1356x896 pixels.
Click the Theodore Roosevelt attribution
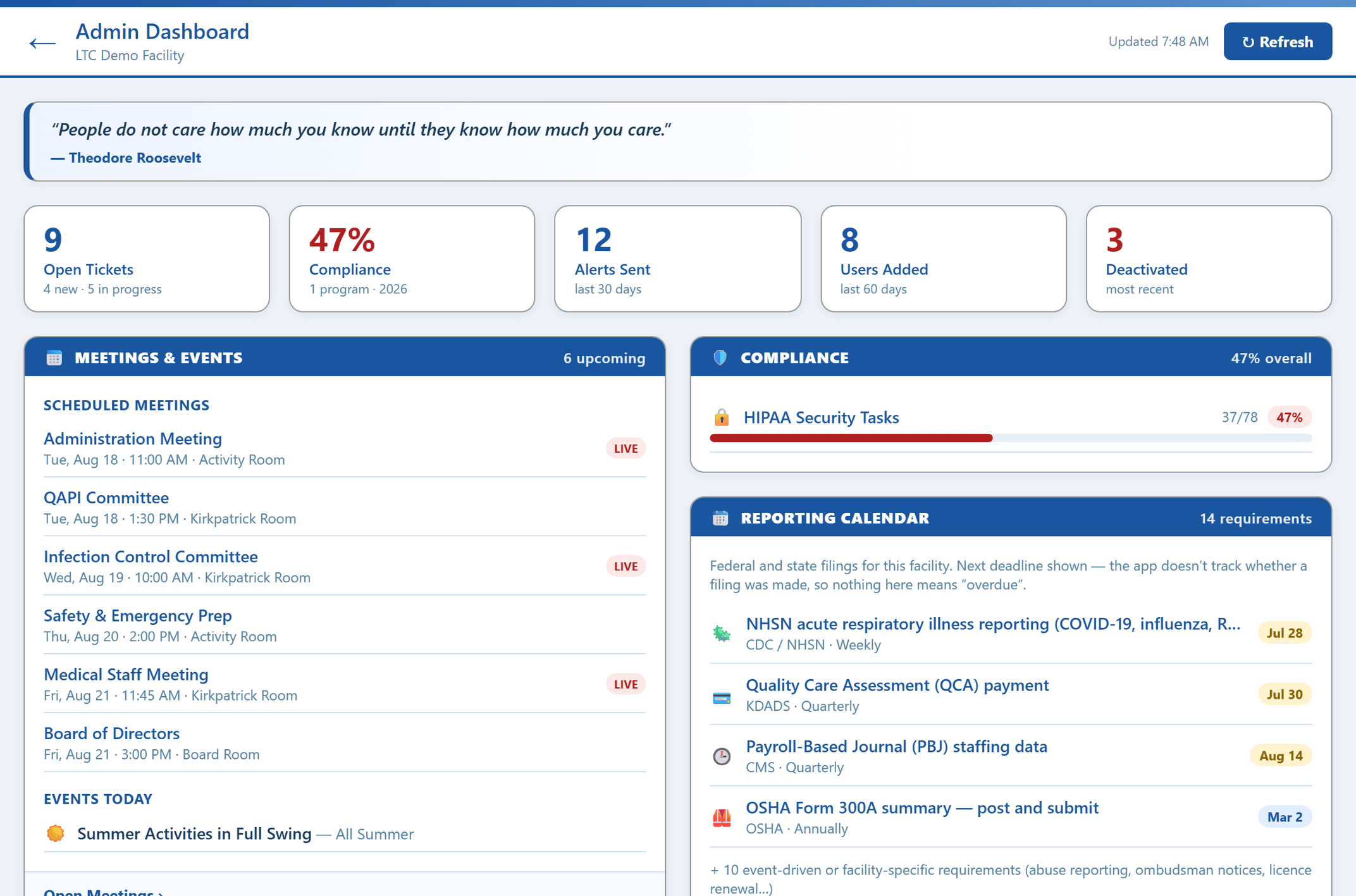pyautogui.click(x=126, y=158)
